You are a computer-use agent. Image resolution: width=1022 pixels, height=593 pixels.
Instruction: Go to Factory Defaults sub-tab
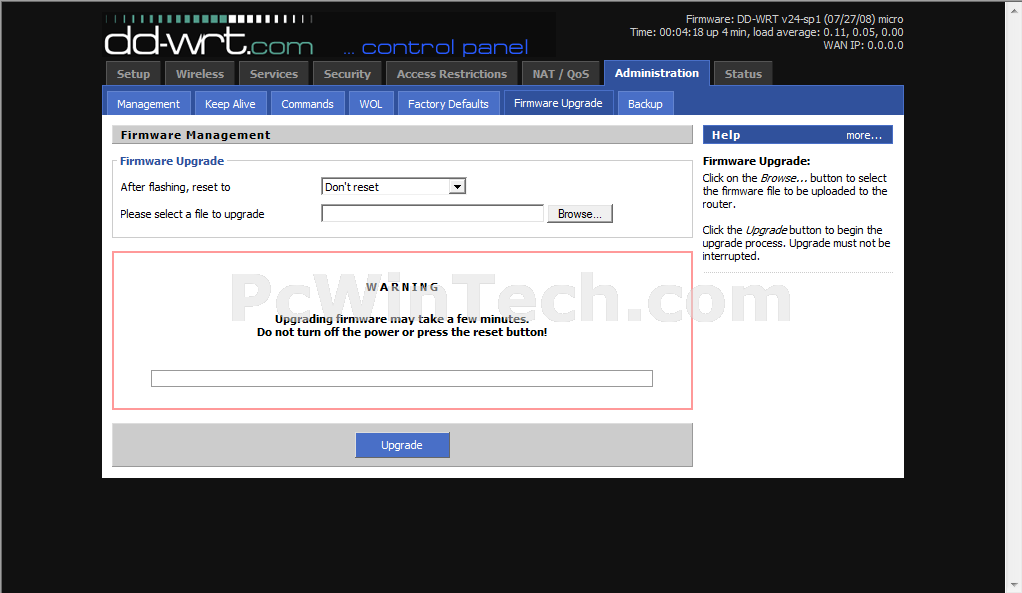coord(448,104)
